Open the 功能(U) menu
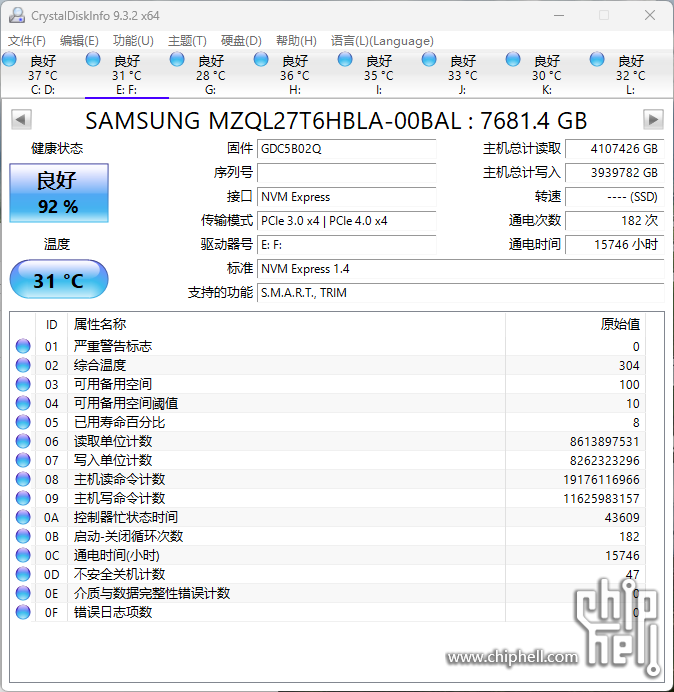Viewport: 674px width, 692px height. click(x=133, y=41)
